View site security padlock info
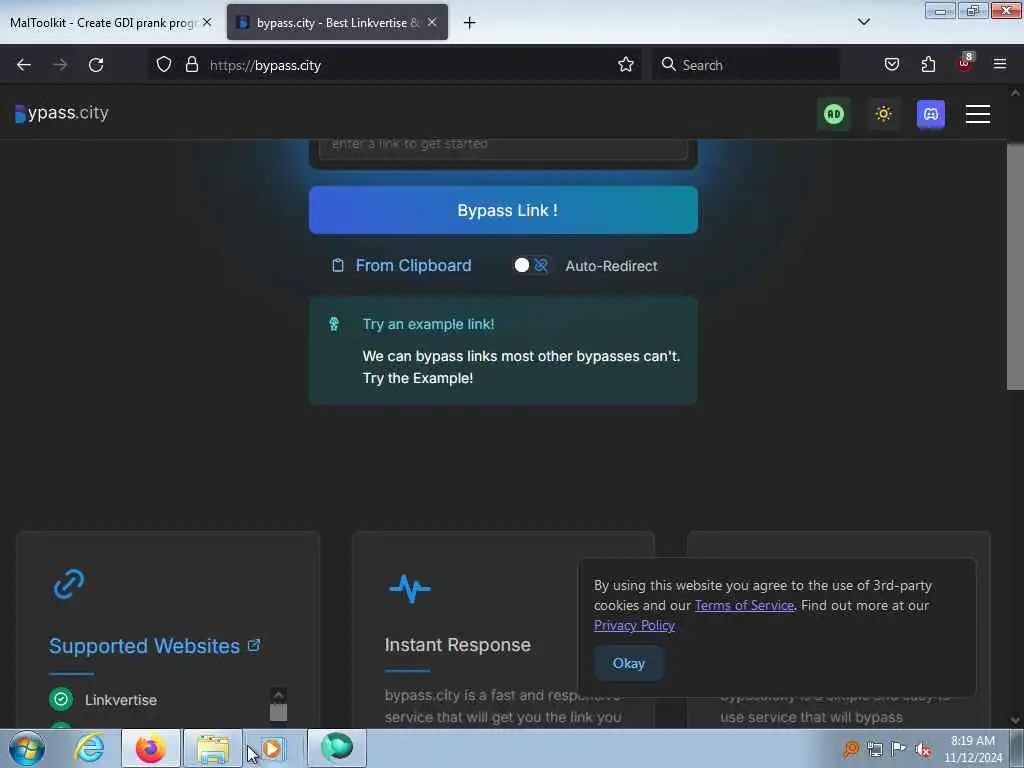Image resolution: width=1024 pixels, height=768 pixels. pos(191,64)
